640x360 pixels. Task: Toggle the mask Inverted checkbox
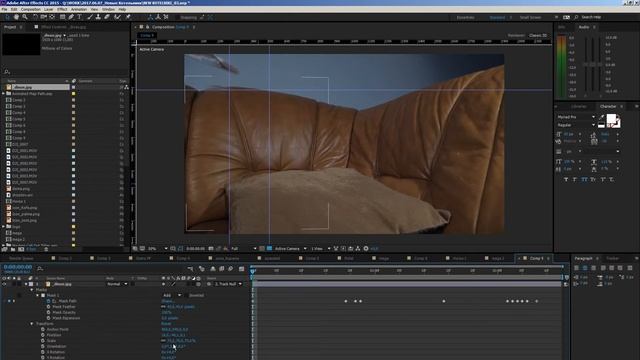coord(186,295)
